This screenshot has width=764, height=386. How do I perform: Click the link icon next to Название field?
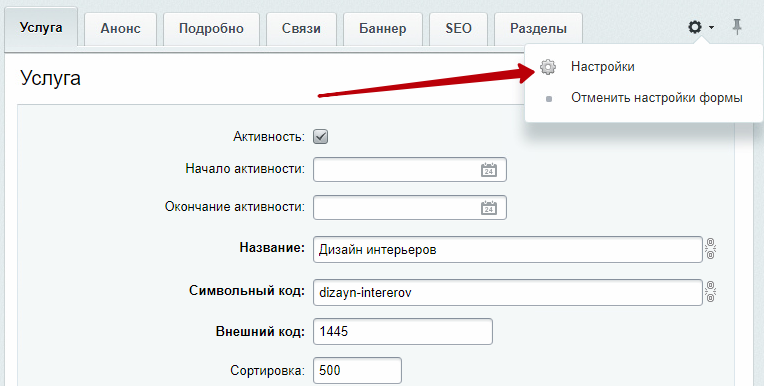click(710, 249)
